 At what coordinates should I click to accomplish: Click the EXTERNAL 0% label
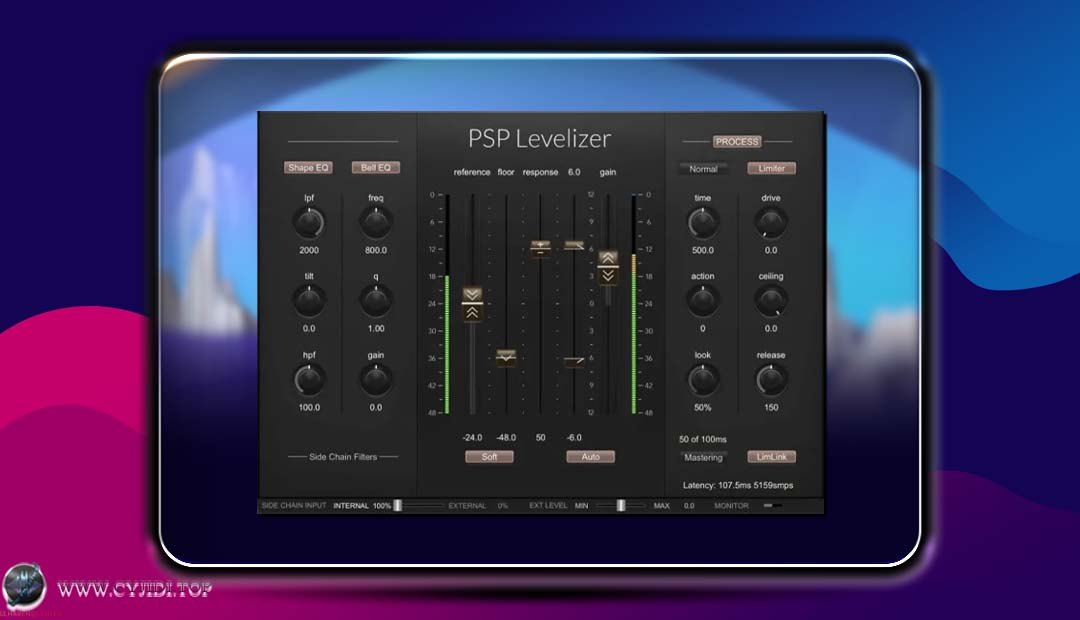(x=478, y=506)
